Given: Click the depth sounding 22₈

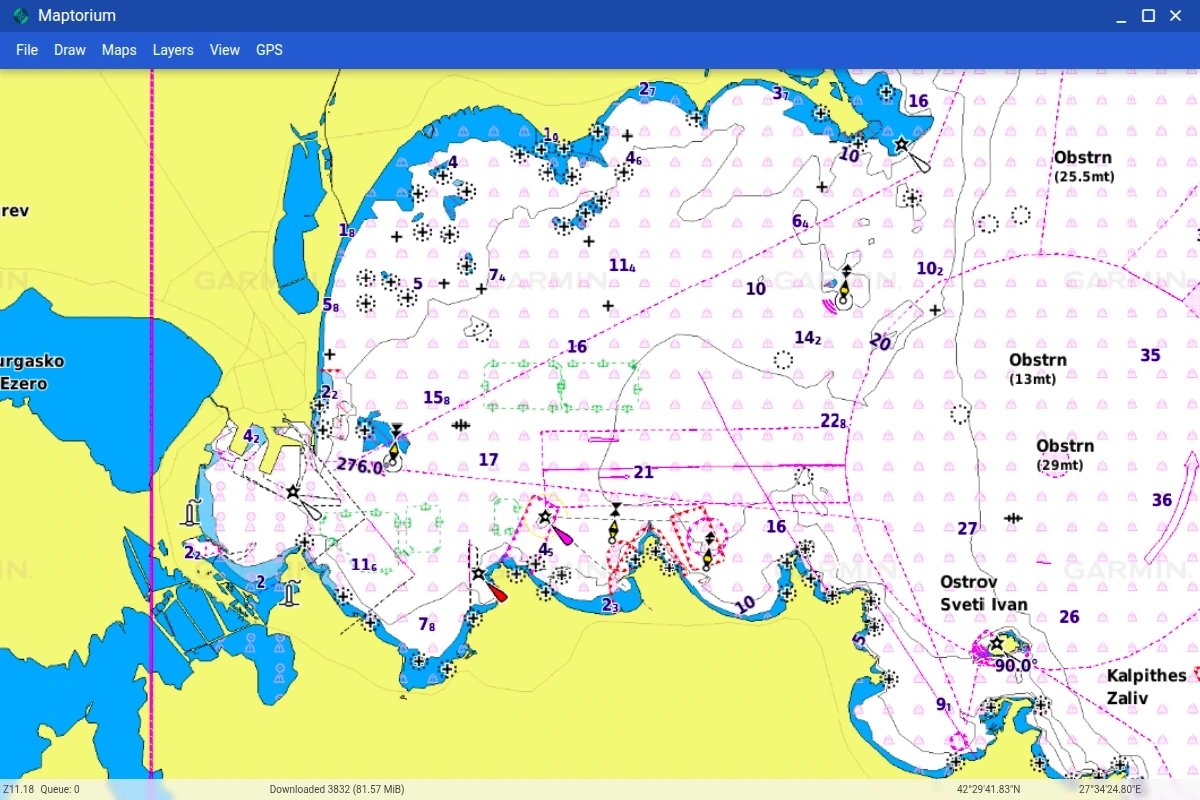Looking at the screenshot, I should click(x=833, y=422).
